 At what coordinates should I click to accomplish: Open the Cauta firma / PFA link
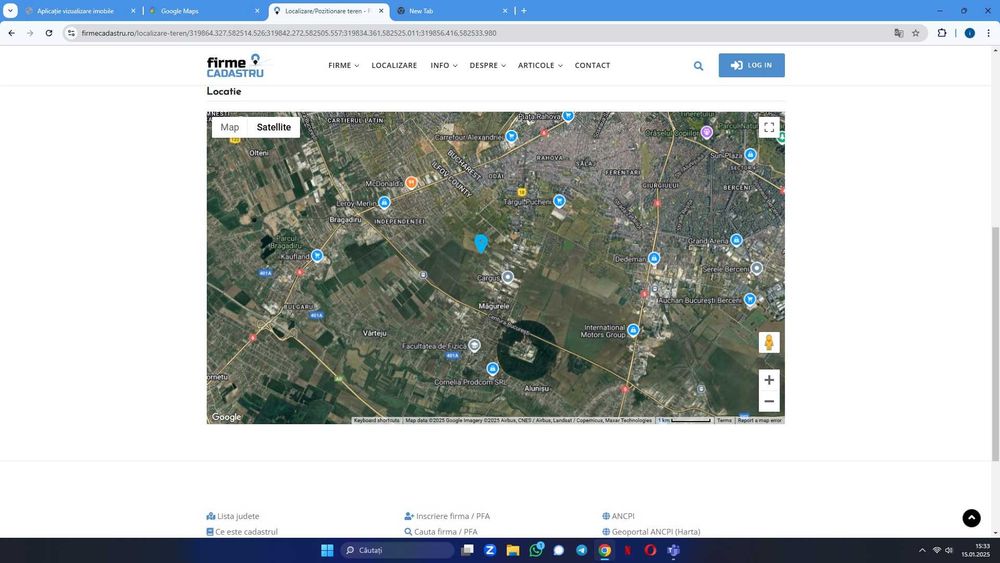point(441,532)
